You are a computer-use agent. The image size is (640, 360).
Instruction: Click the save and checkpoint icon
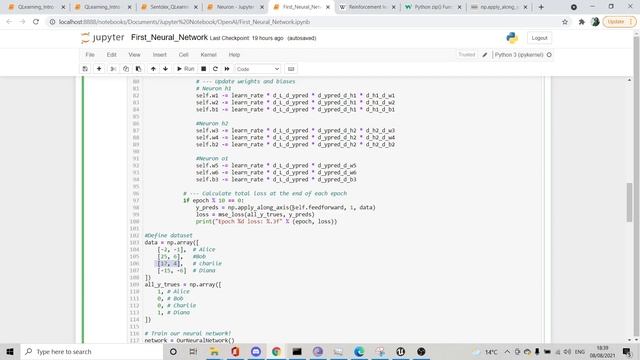click(85, 69)
